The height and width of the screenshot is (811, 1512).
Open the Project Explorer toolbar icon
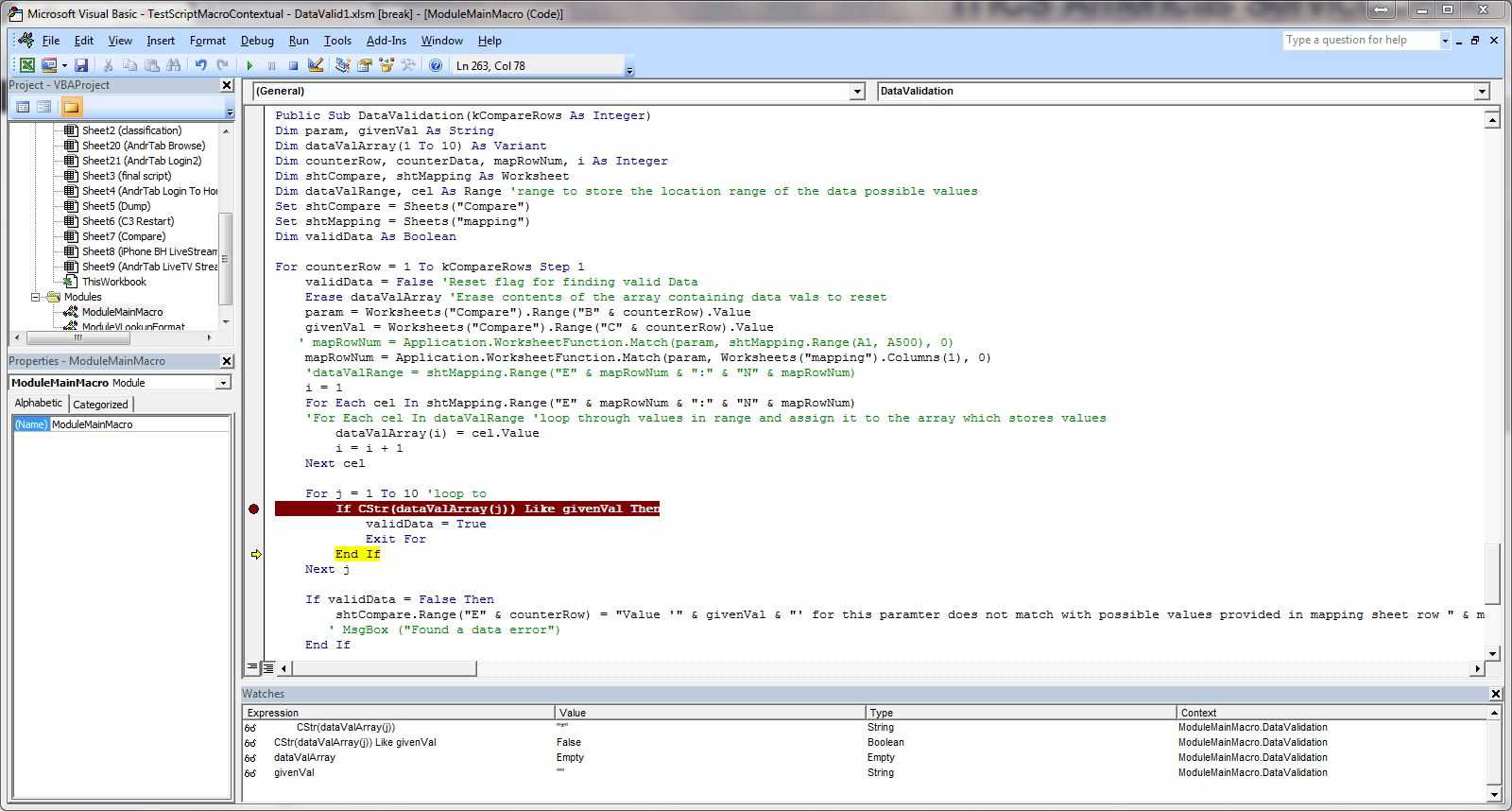[342, 65]
